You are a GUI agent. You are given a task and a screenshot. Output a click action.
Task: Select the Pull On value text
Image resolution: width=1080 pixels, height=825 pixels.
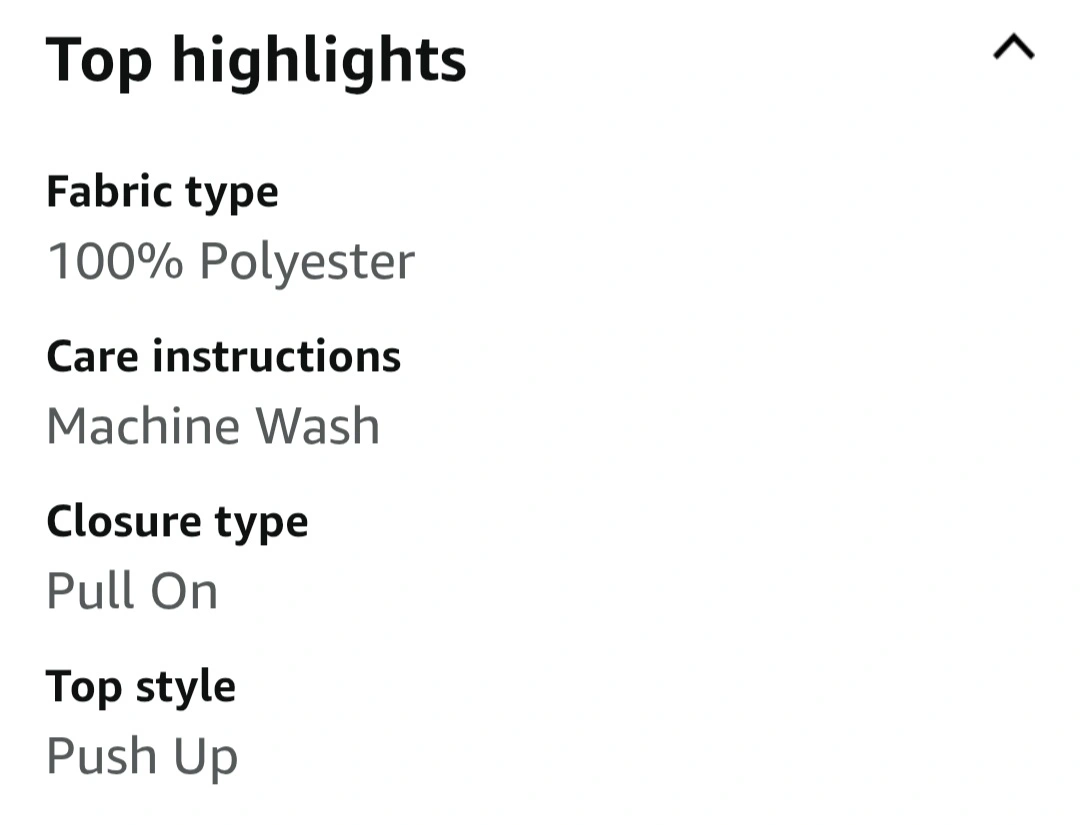pyautogui.click(x=132, y=591)
